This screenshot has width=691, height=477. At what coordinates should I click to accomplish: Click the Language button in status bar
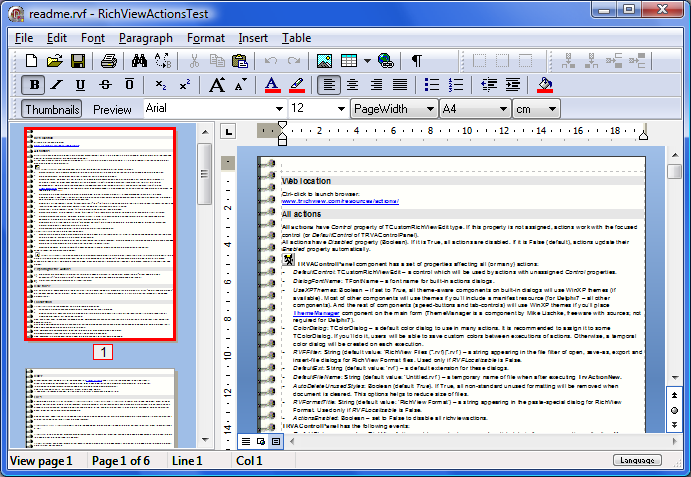point(637,461)
